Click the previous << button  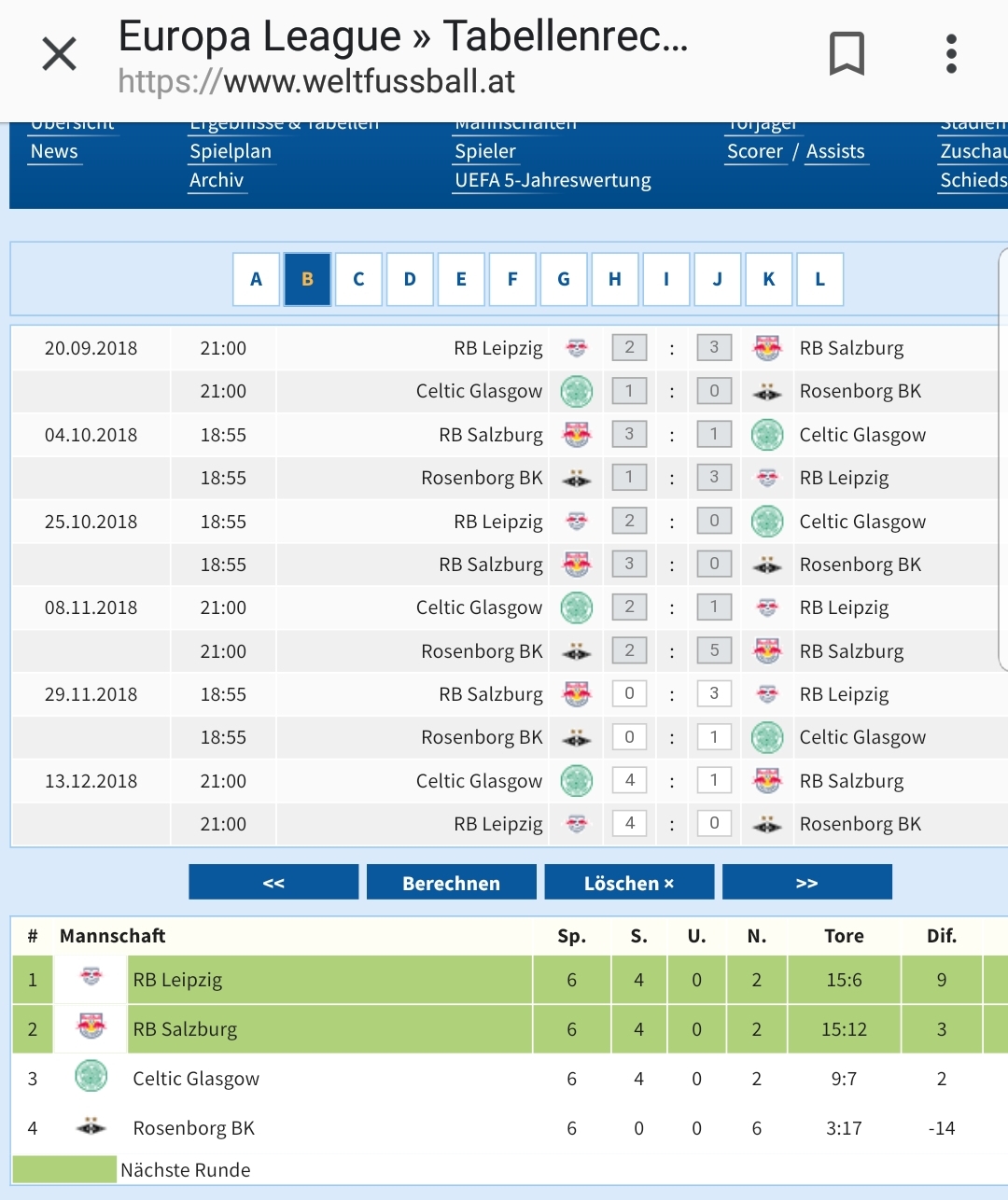pos(273,882)
